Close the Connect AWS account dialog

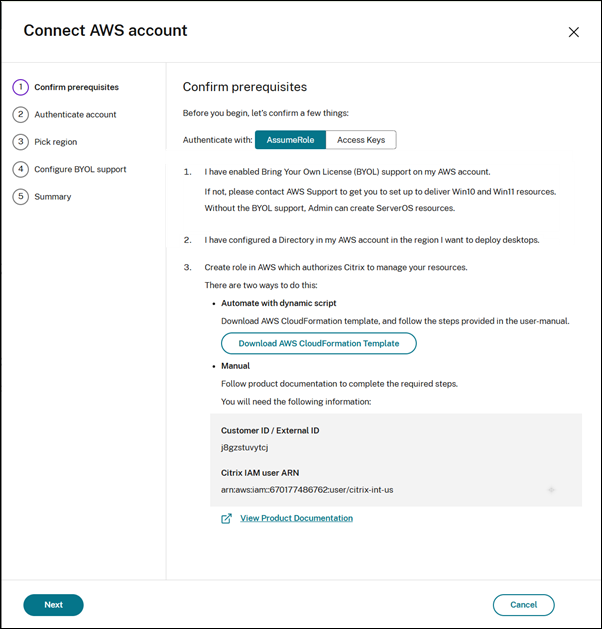573,32
